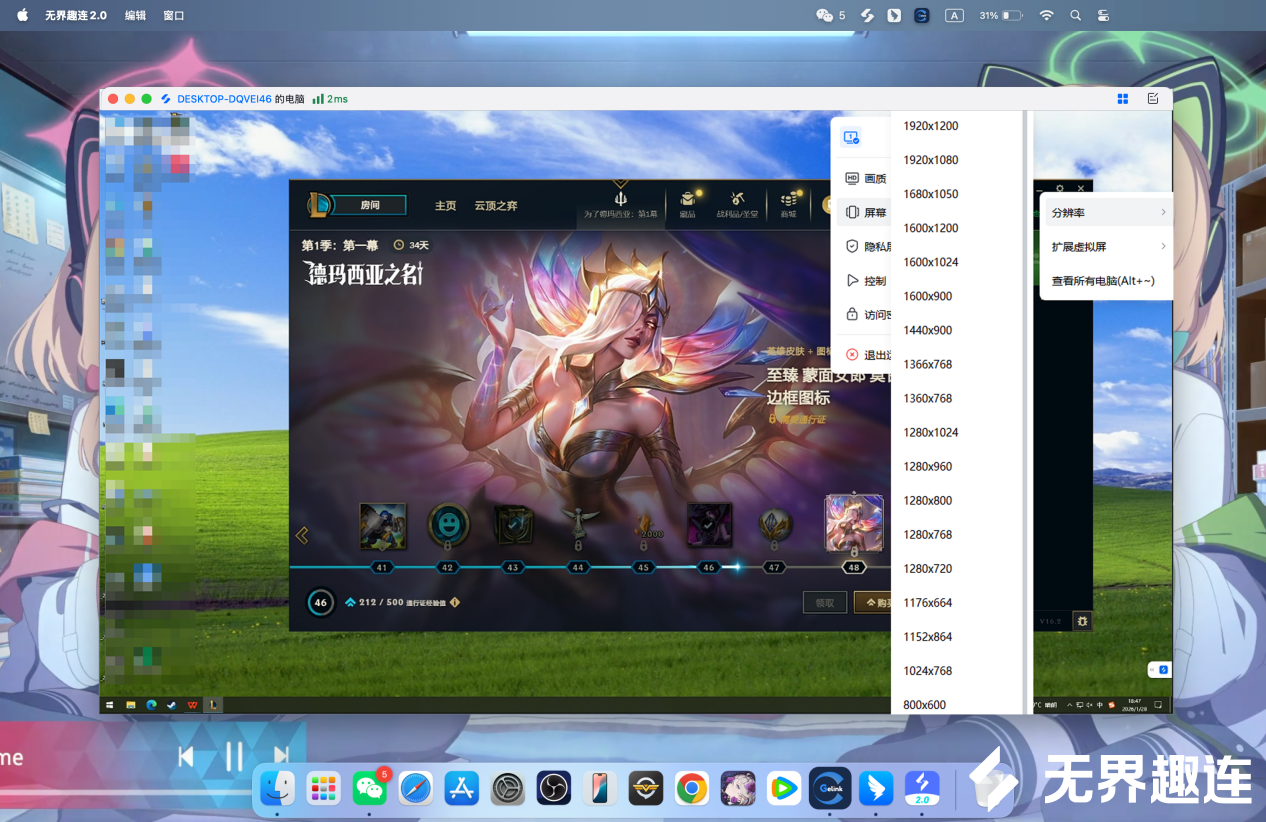Open OBS from the Dock
Viewport: 1266px width, 822px height.
coord(553,789)
